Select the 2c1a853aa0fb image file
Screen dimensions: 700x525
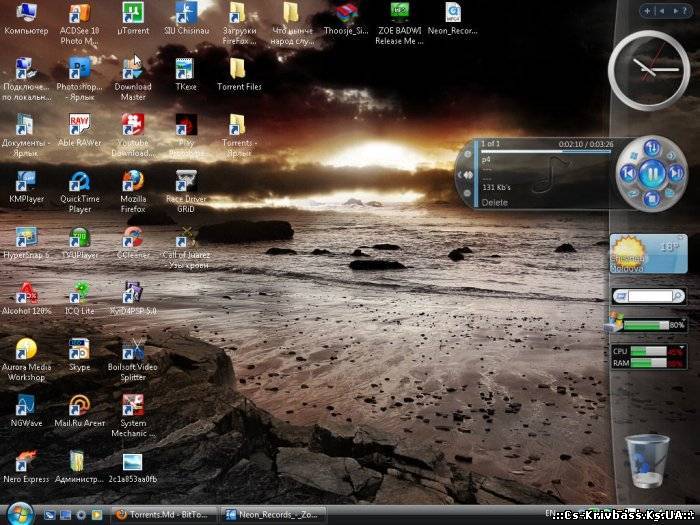pos(133,467)
